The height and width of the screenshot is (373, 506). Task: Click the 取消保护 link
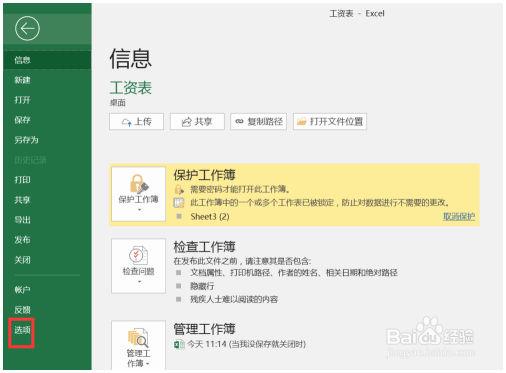click(x=459, y=217)
